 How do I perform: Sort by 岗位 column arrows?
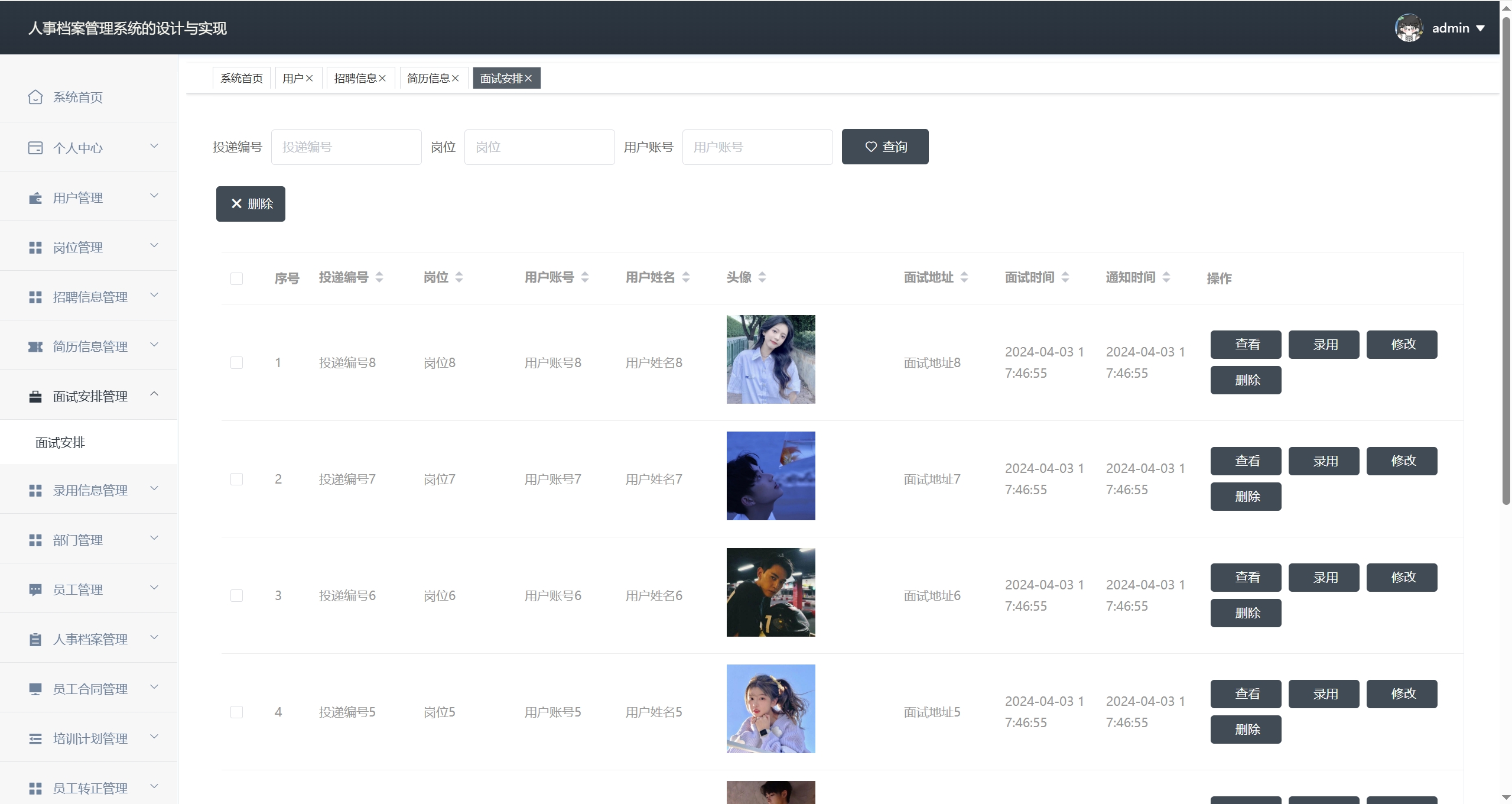459,277
